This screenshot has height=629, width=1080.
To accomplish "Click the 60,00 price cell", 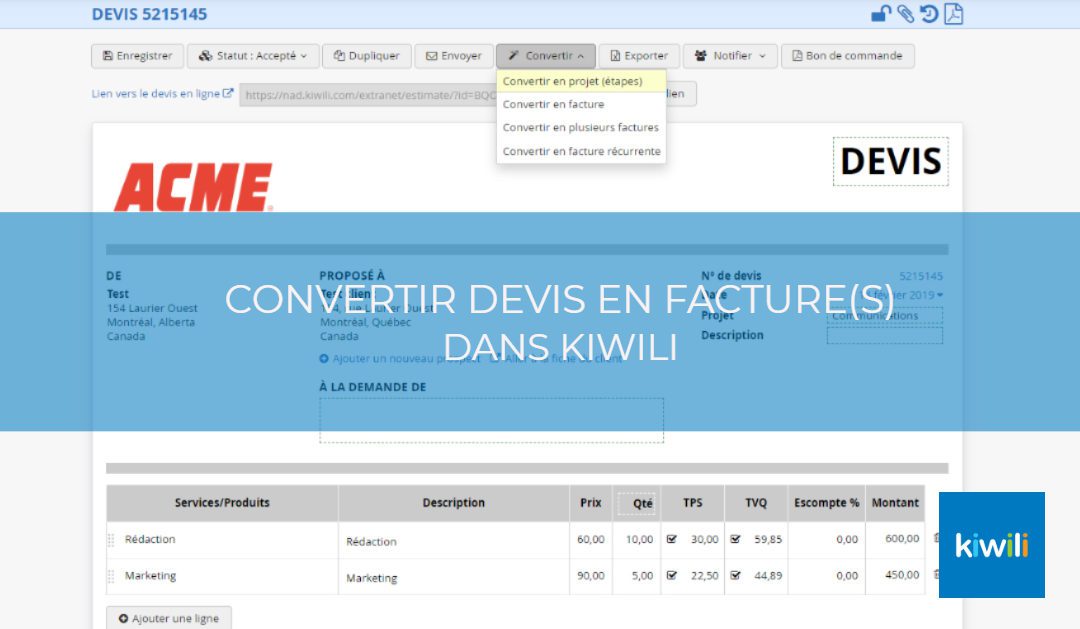I will click(x=590, y=539).
